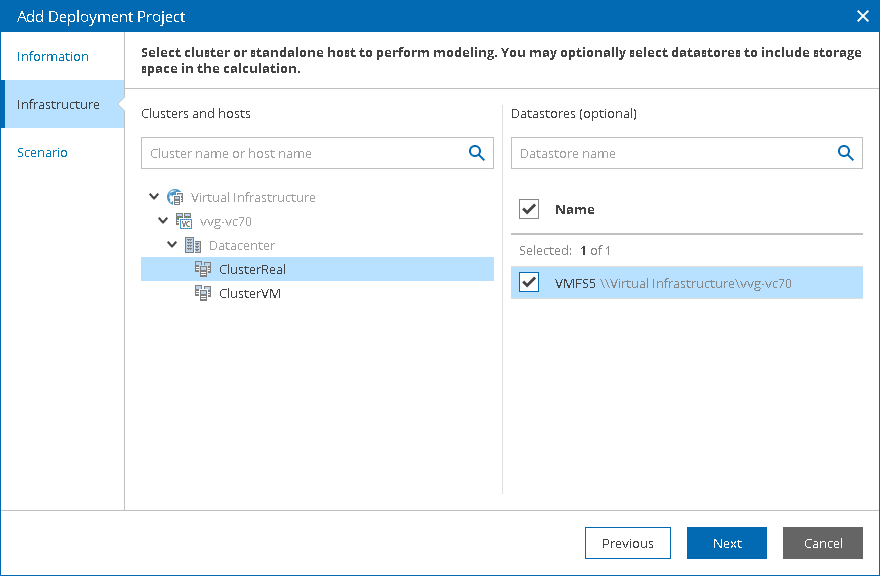This screenshot has height=576, width=880.
Task: Click the datastore search magnifier icon
Action: click(846, 153)
